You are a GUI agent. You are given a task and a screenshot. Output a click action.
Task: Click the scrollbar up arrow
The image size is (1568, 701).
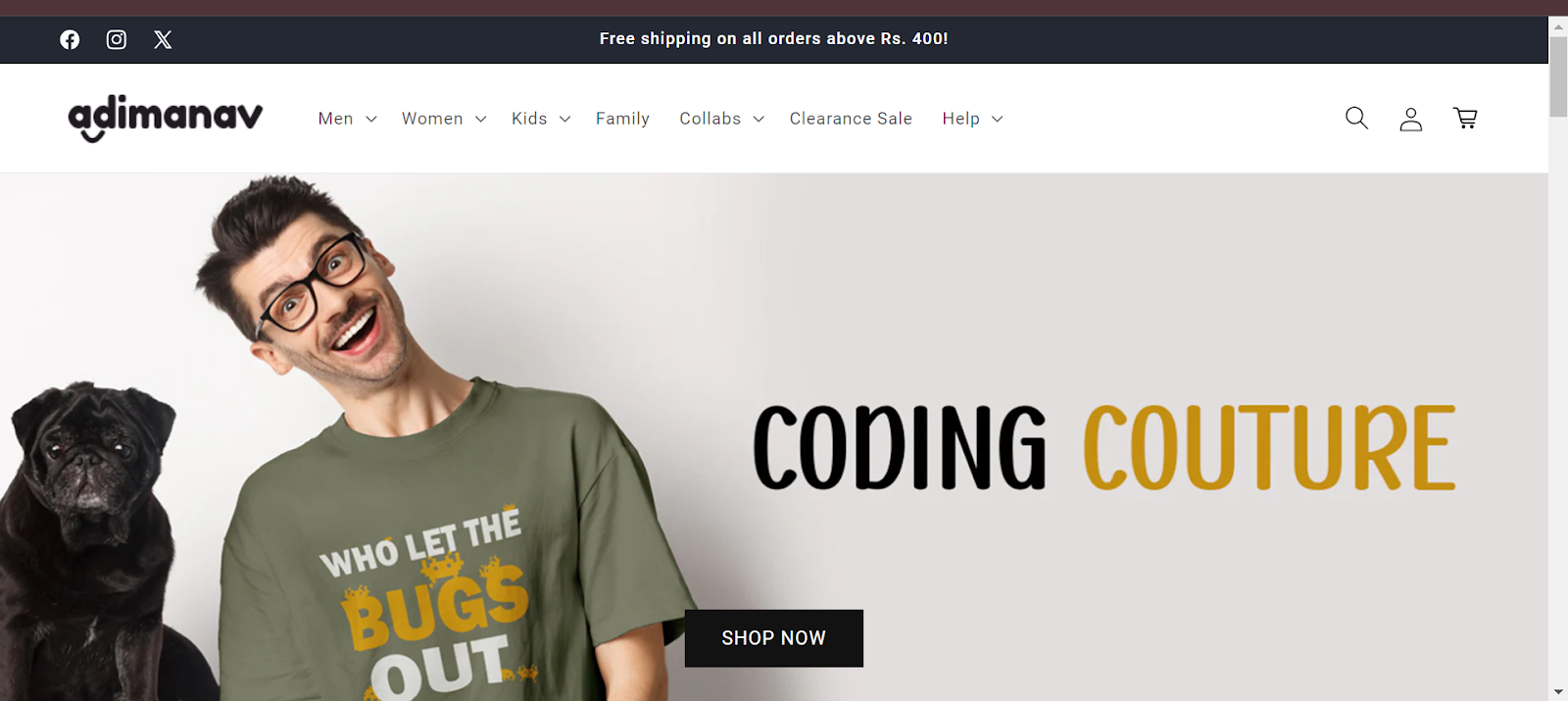coord(1558,25)
